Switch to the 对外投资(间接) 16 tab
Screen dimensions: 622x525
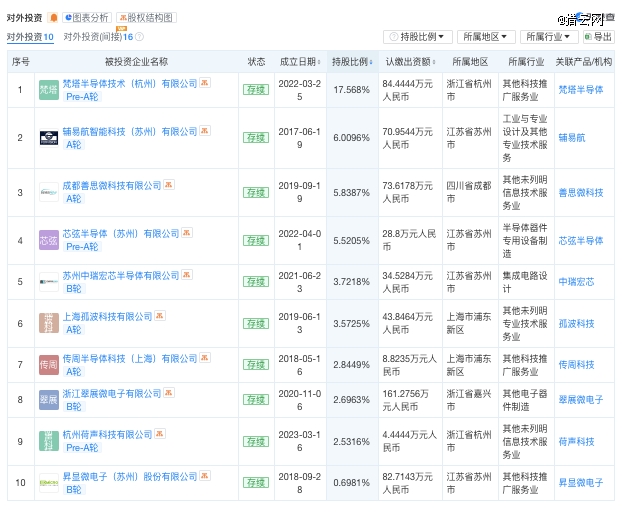[x=98, y=37]
